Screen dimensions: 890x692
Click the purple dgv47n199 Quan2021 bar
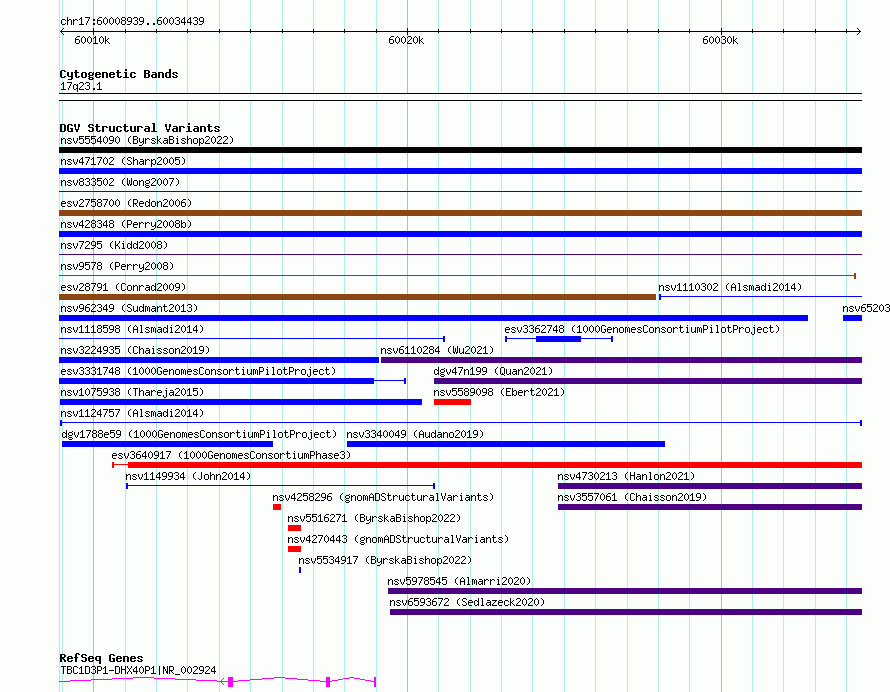pyautogui.click(x=648, y=381)
